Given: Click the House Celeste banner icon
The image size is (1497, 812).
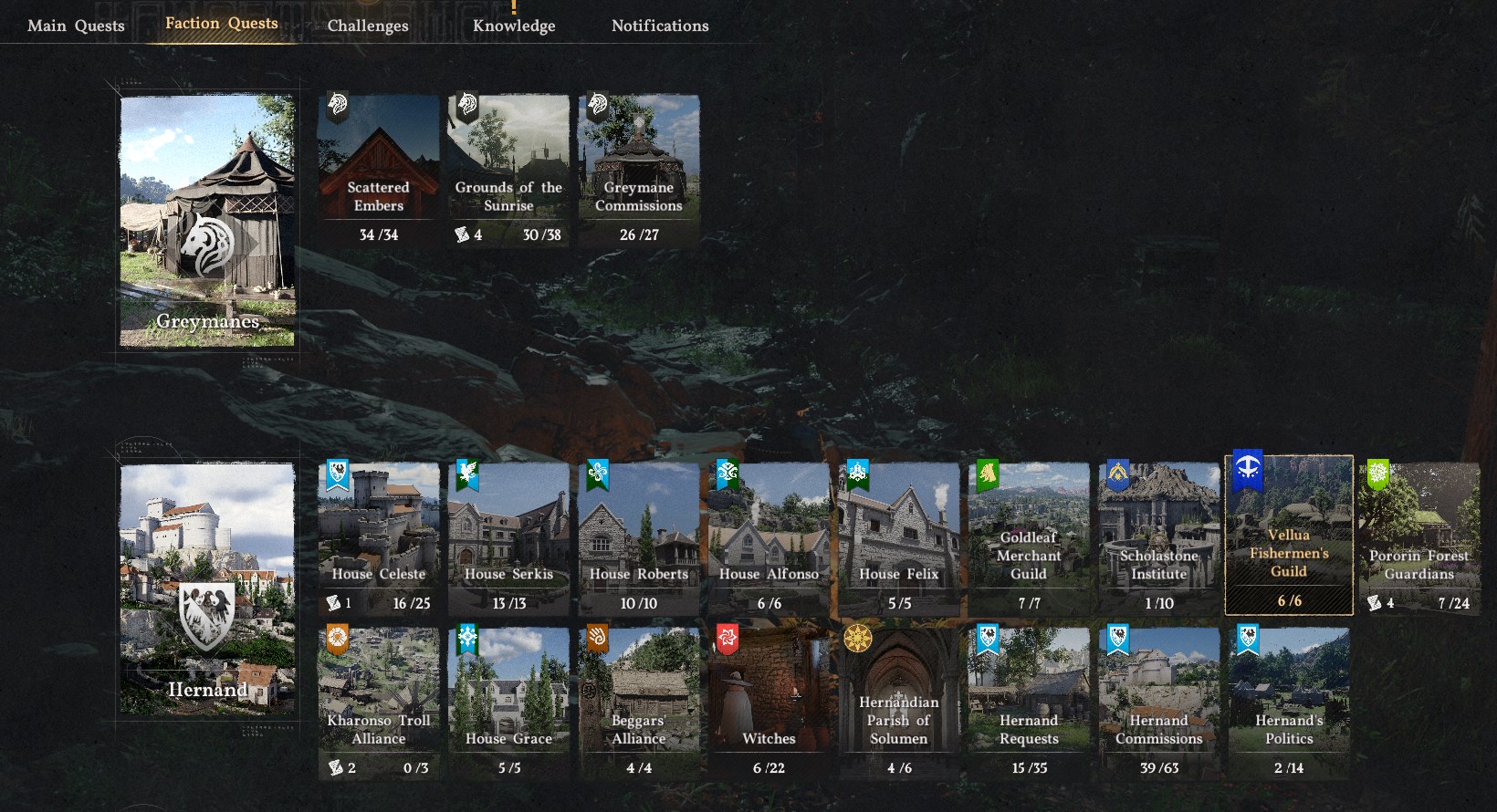Looking at the screenshot, I should coord(338,474).
